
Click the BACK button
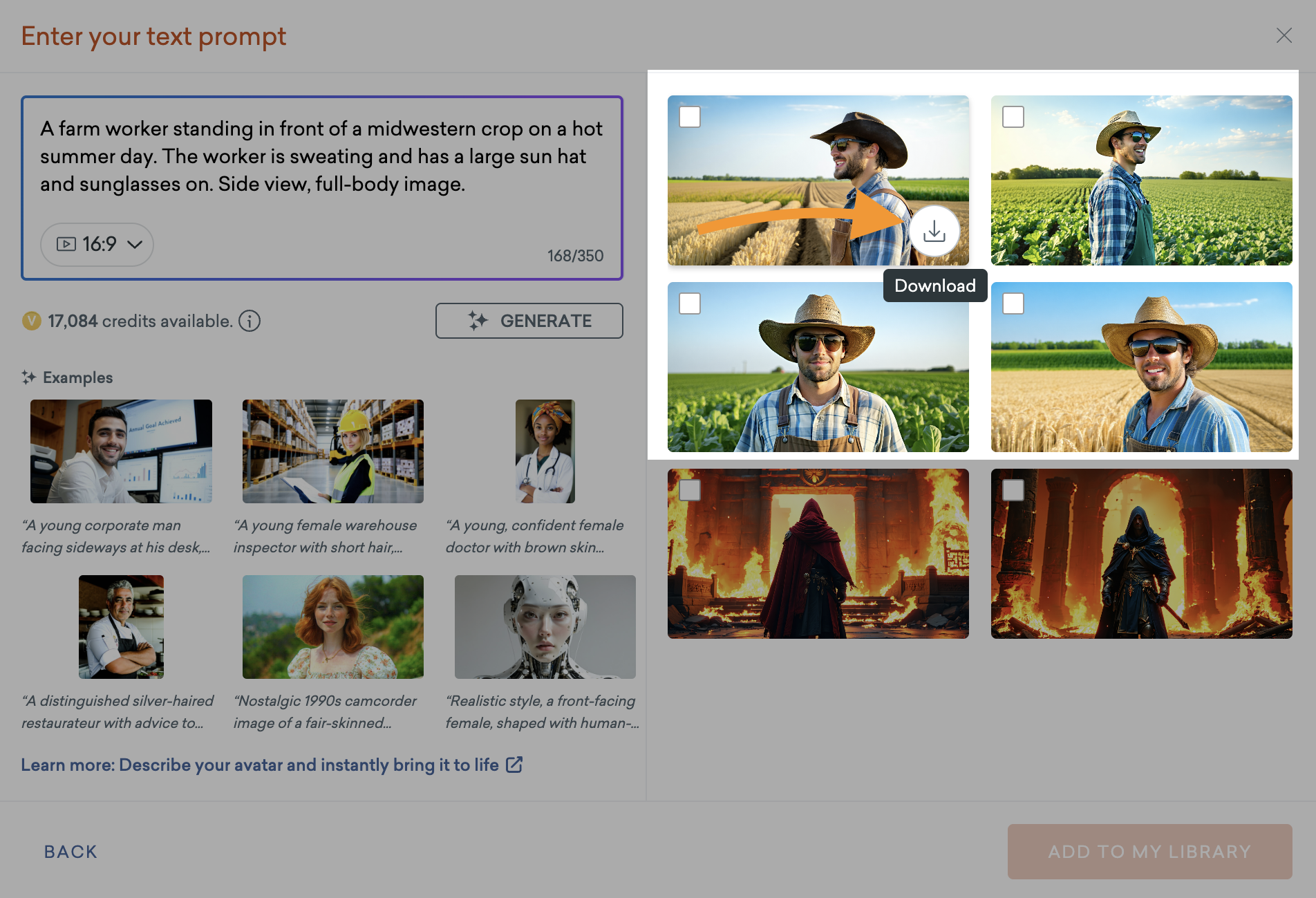[70, 852]
